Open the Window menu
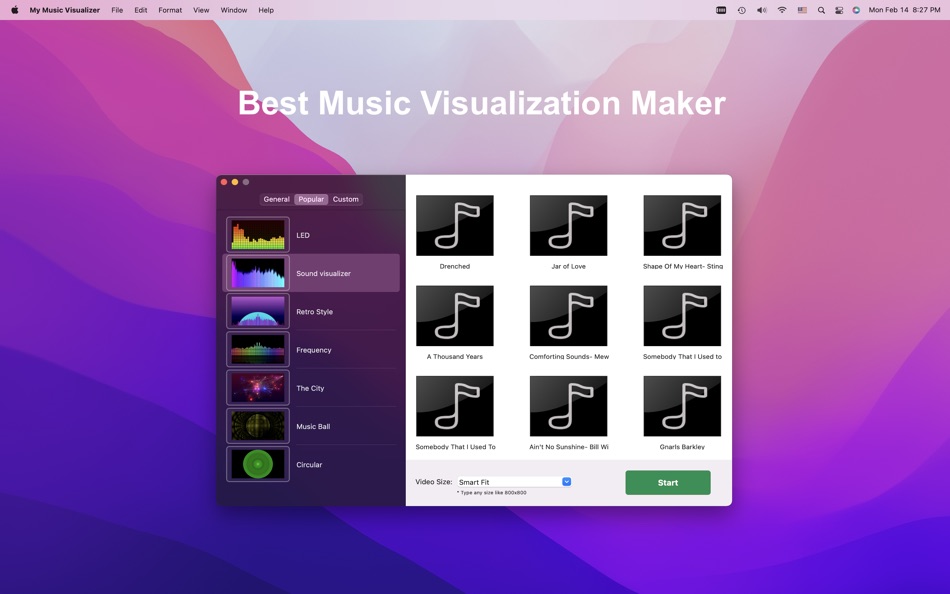 (x=234, y=10)
